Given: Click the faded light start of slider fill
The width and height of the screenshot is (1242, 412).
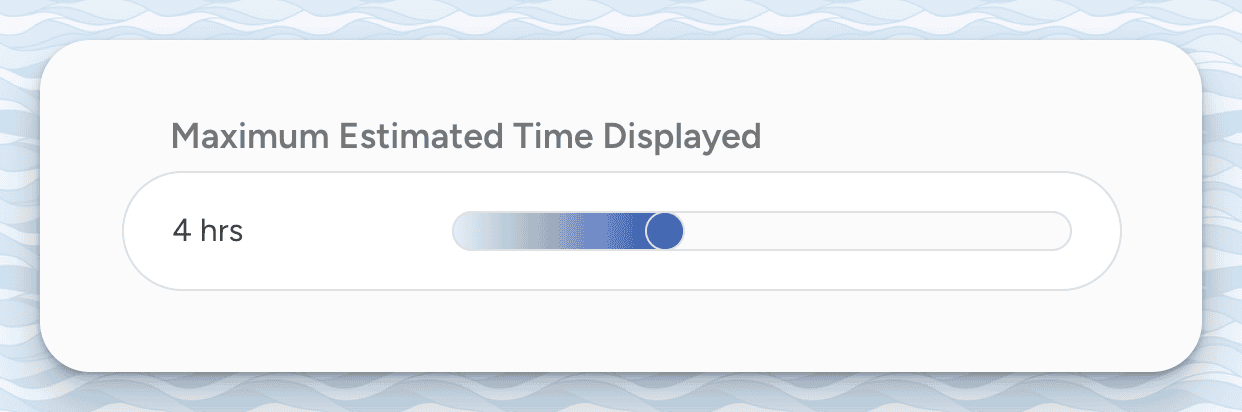Looking at the screenshot, I should pyautogui.click(x=472, y=231).
